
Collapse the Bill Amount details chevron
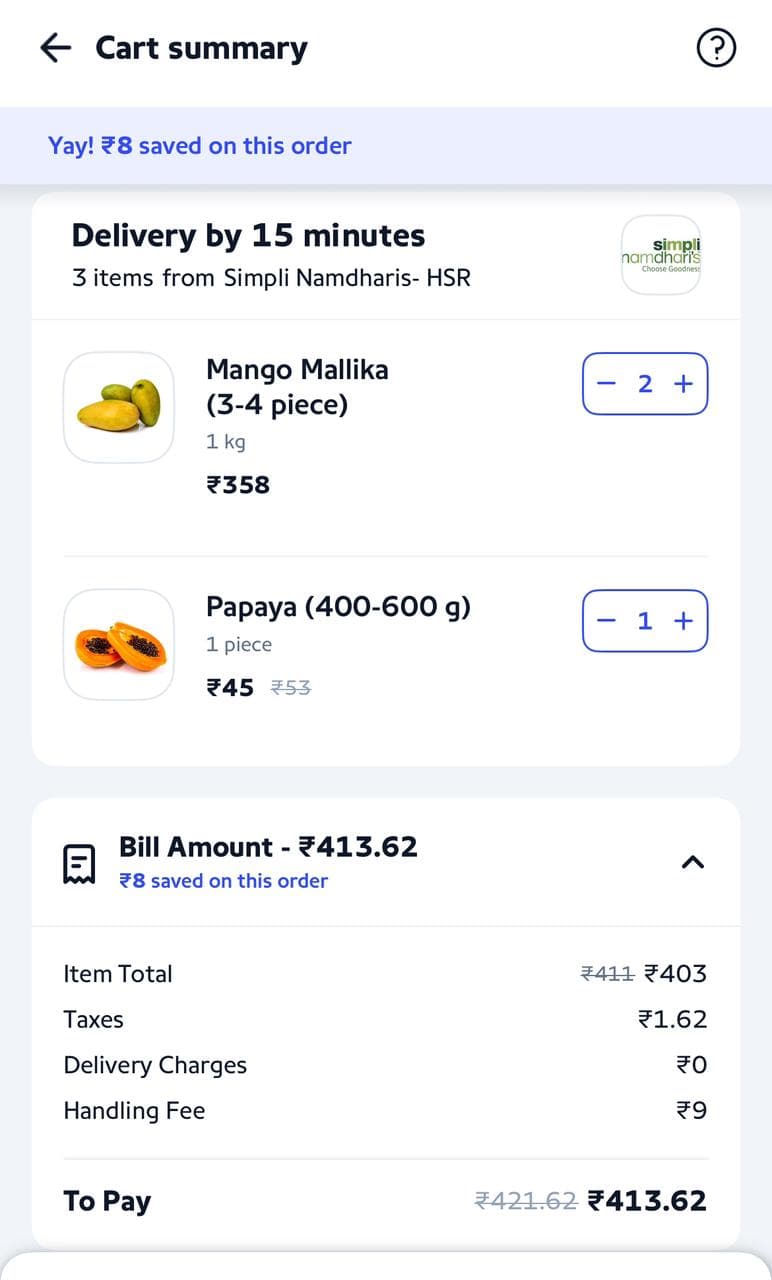(x=692, y=862)
